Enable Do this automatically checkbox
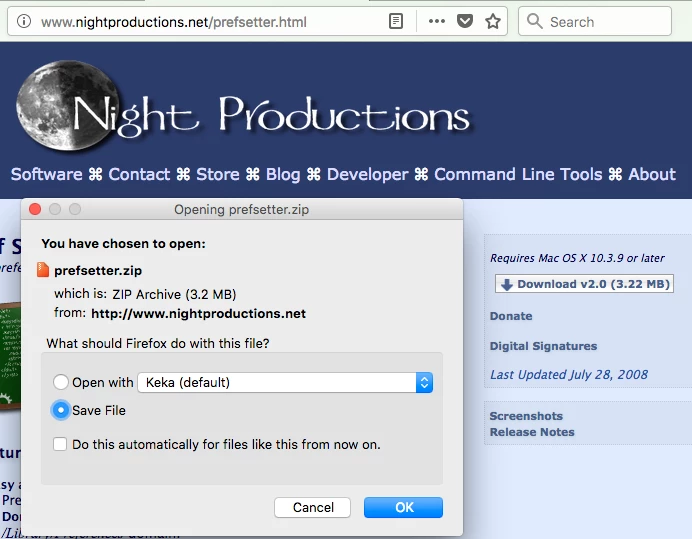The width and height of the screenshot is (692, 539). click(x=60, y=444)
